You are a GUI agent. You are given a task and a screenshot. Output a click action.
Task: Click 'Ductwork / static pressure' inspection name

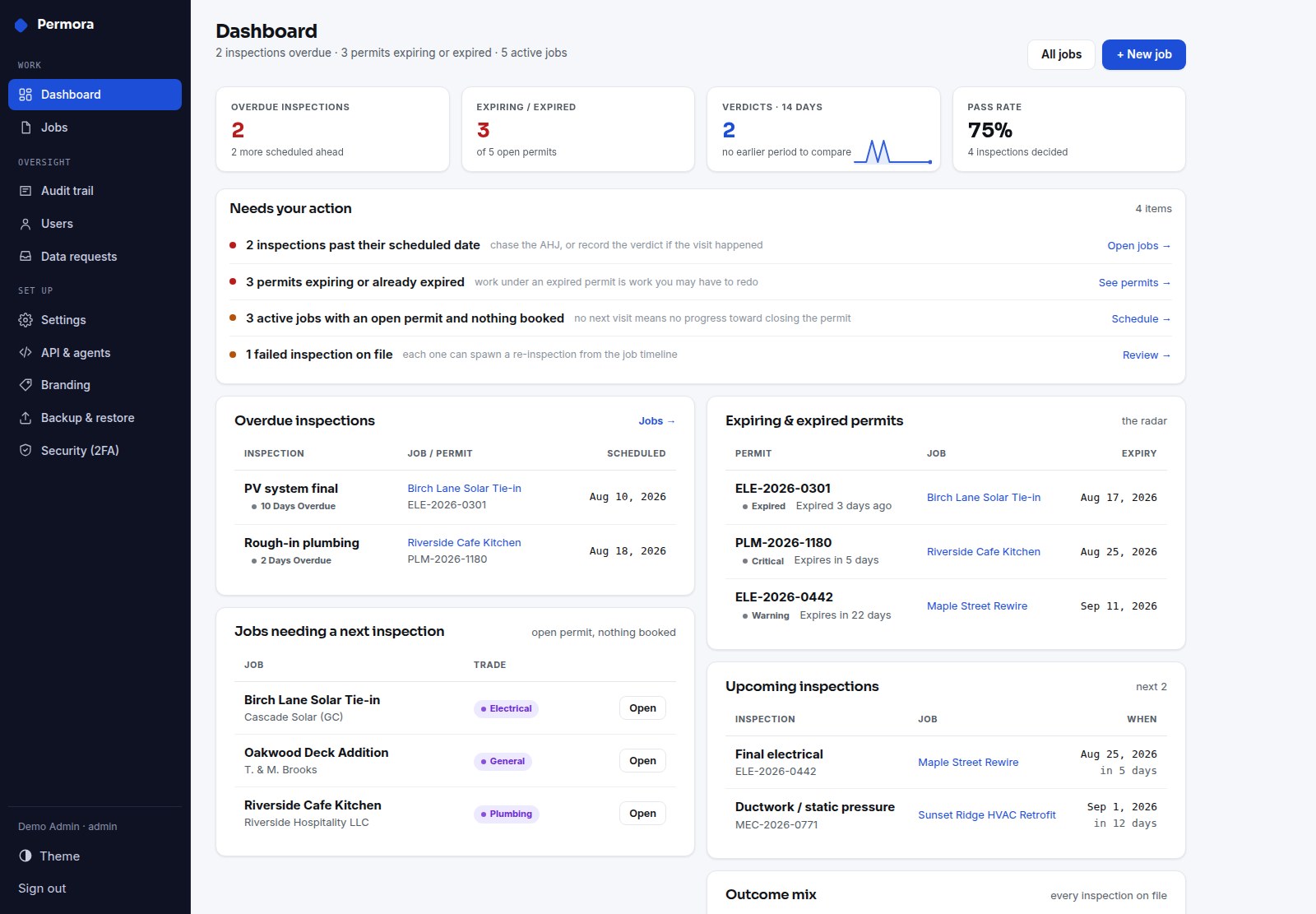(815, 807)
